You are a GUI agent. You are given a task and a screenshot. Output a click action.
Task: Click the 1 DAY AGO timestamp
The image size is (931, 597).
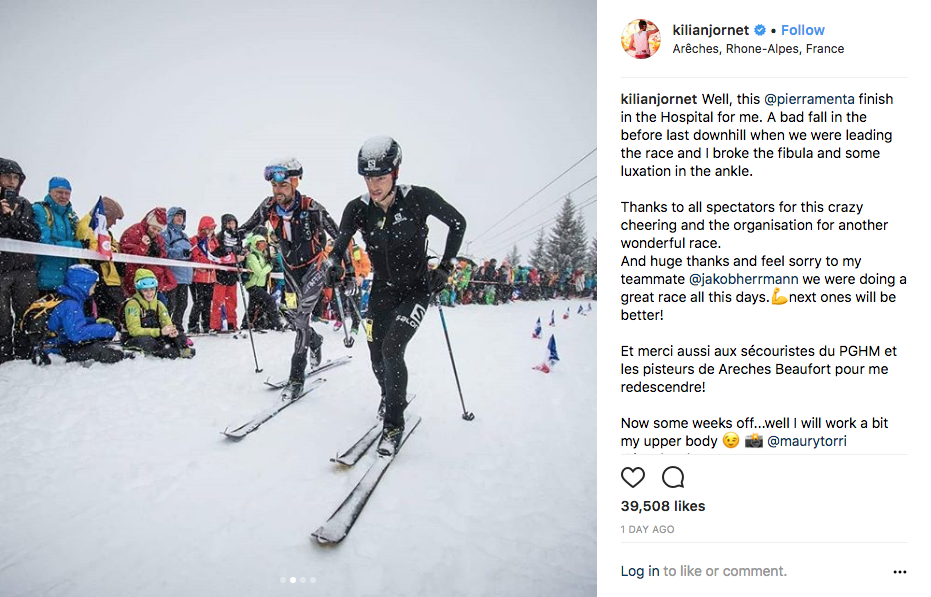647,529
